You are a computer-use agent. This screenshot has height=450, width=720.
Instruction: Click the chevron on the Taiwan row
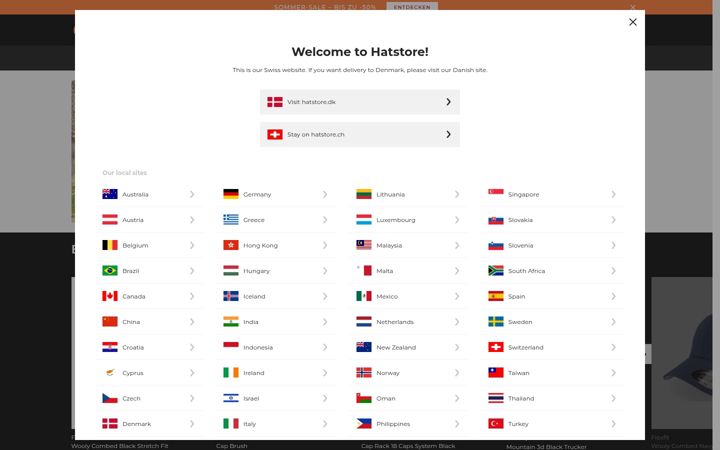pos(613,373)
